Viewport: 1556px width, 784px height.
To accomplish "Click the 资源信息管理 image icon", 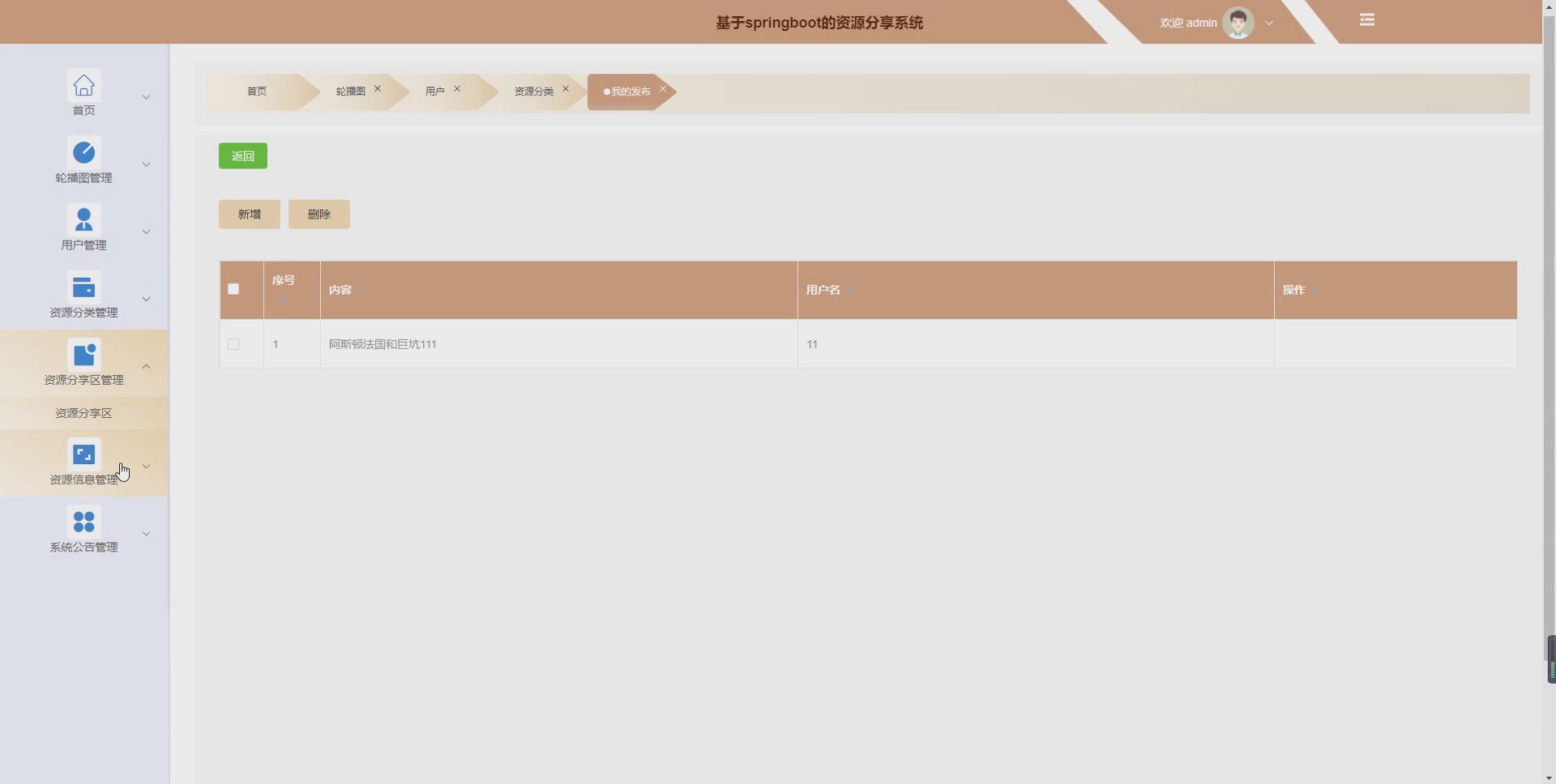I will (x=83, y=454).
